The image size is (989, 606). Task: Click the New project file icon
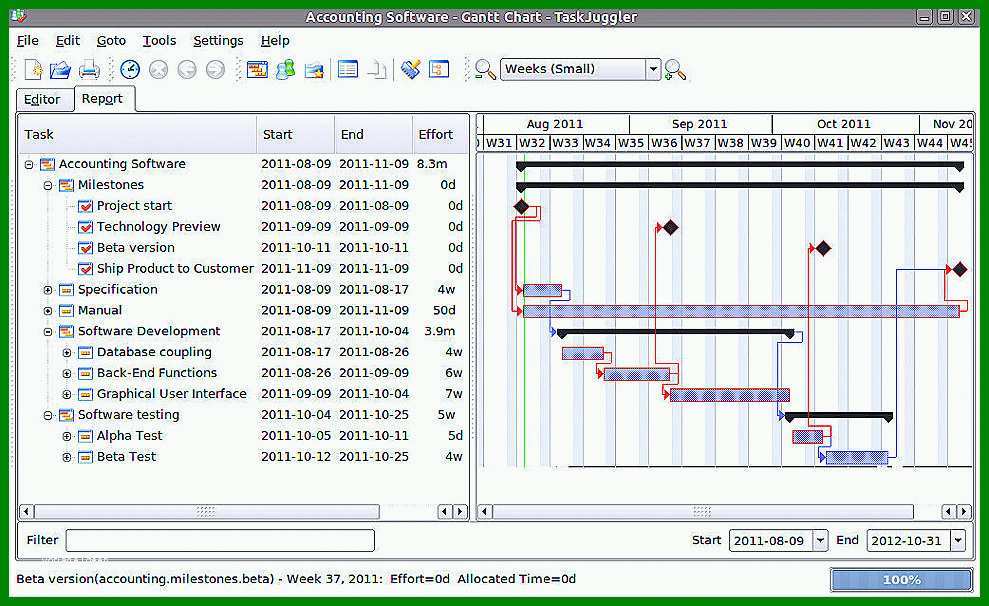pyautogui.click(x=33, y=69)
